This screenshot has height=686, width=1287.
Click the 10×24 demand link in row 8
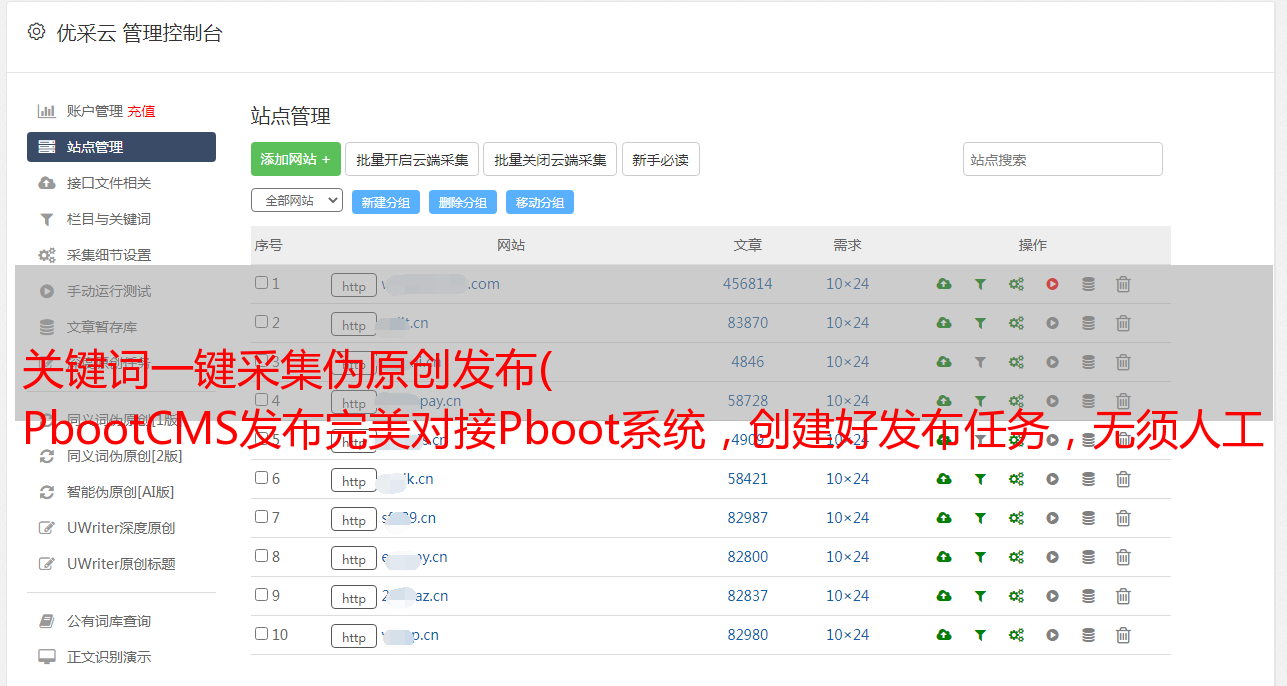pyautogui.click(x=848, y=557)
